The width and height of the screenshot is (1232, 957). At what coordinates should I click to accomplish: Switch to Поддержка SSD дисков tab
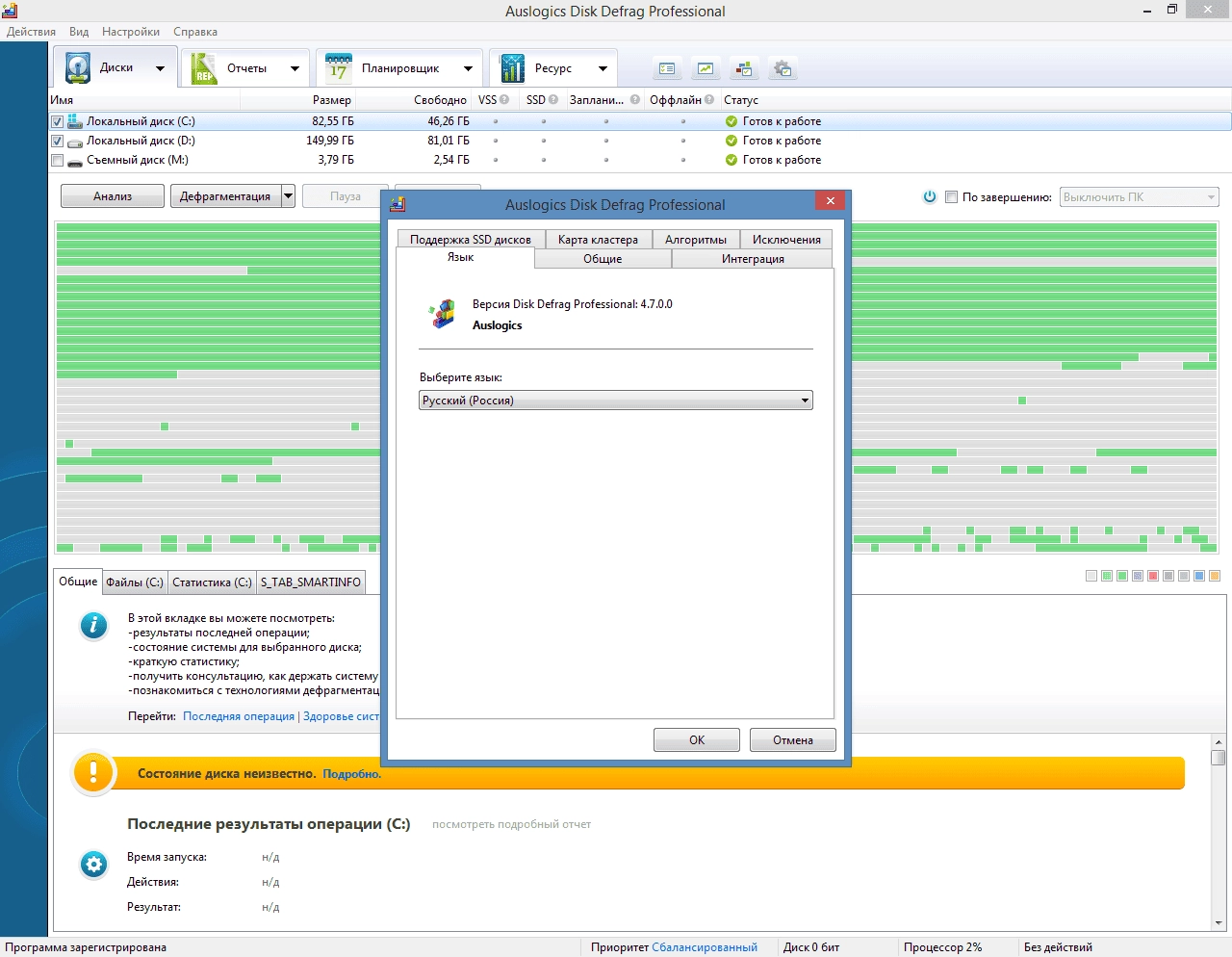(471, 240)
